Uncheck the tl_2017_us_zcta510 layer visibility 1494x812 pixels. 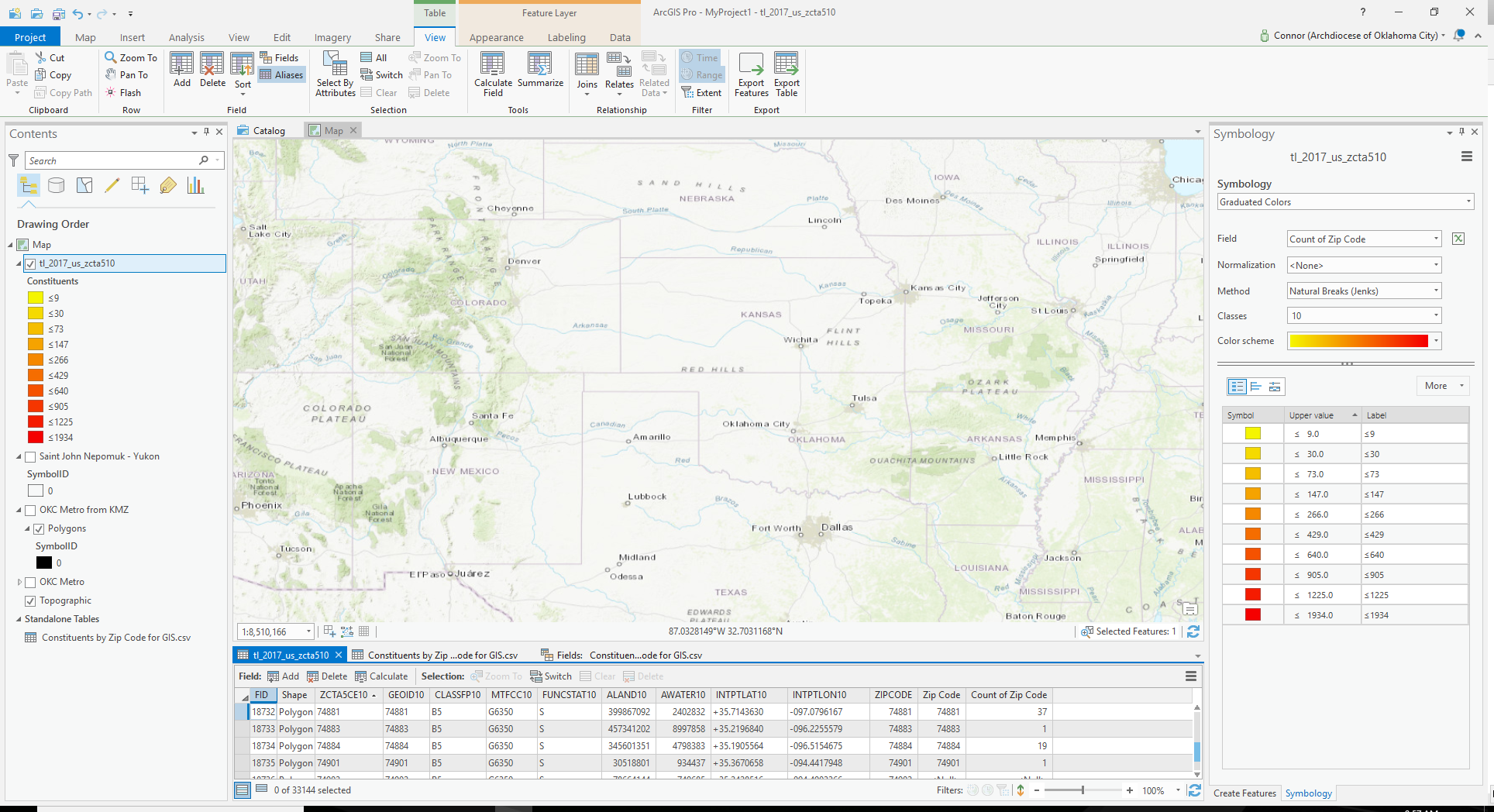point(30,263)
